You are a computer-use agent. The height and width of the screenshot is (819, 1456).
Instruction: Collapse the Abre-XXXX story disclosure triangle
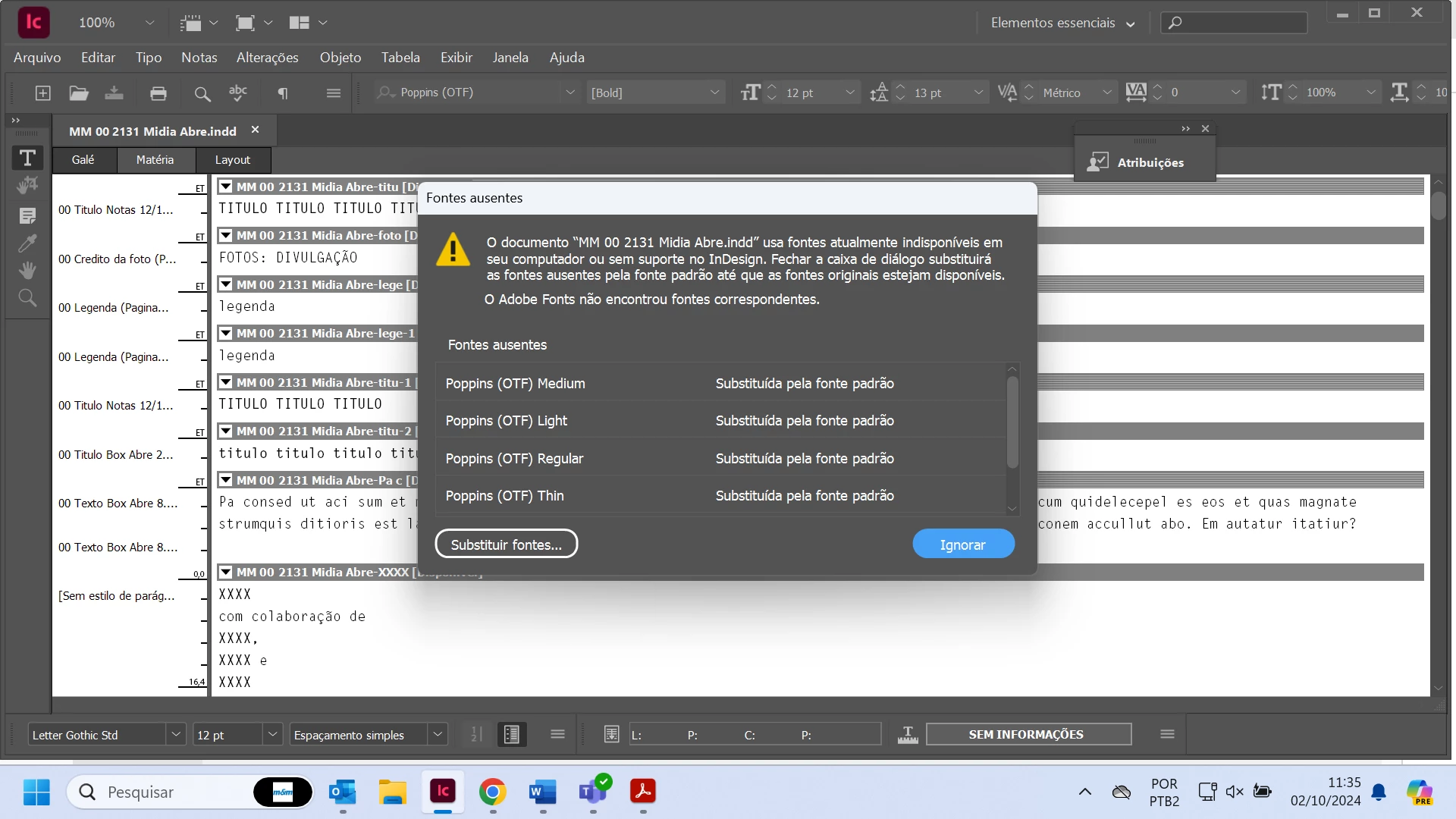pos(225,573)
